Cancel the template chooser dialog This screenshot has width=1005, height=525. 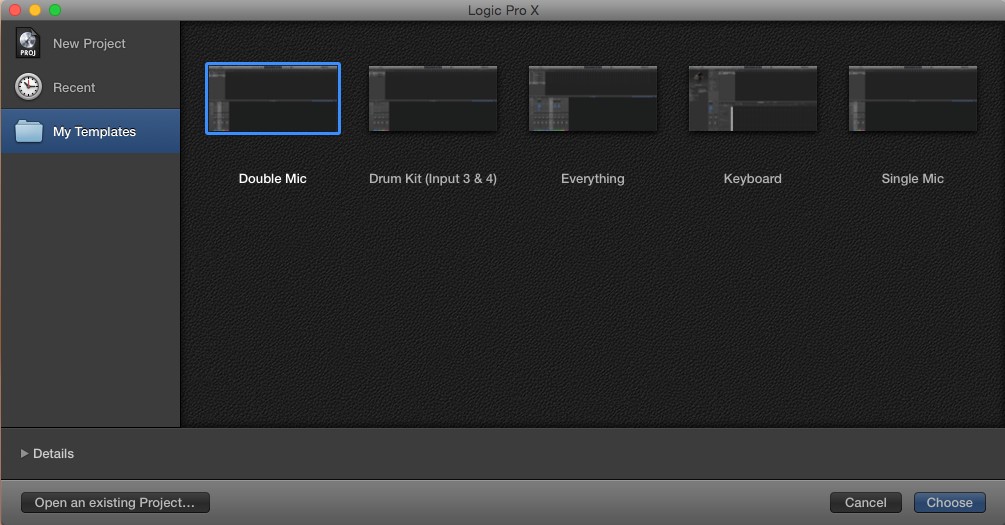pyautogui.click(x=866, y=503)
